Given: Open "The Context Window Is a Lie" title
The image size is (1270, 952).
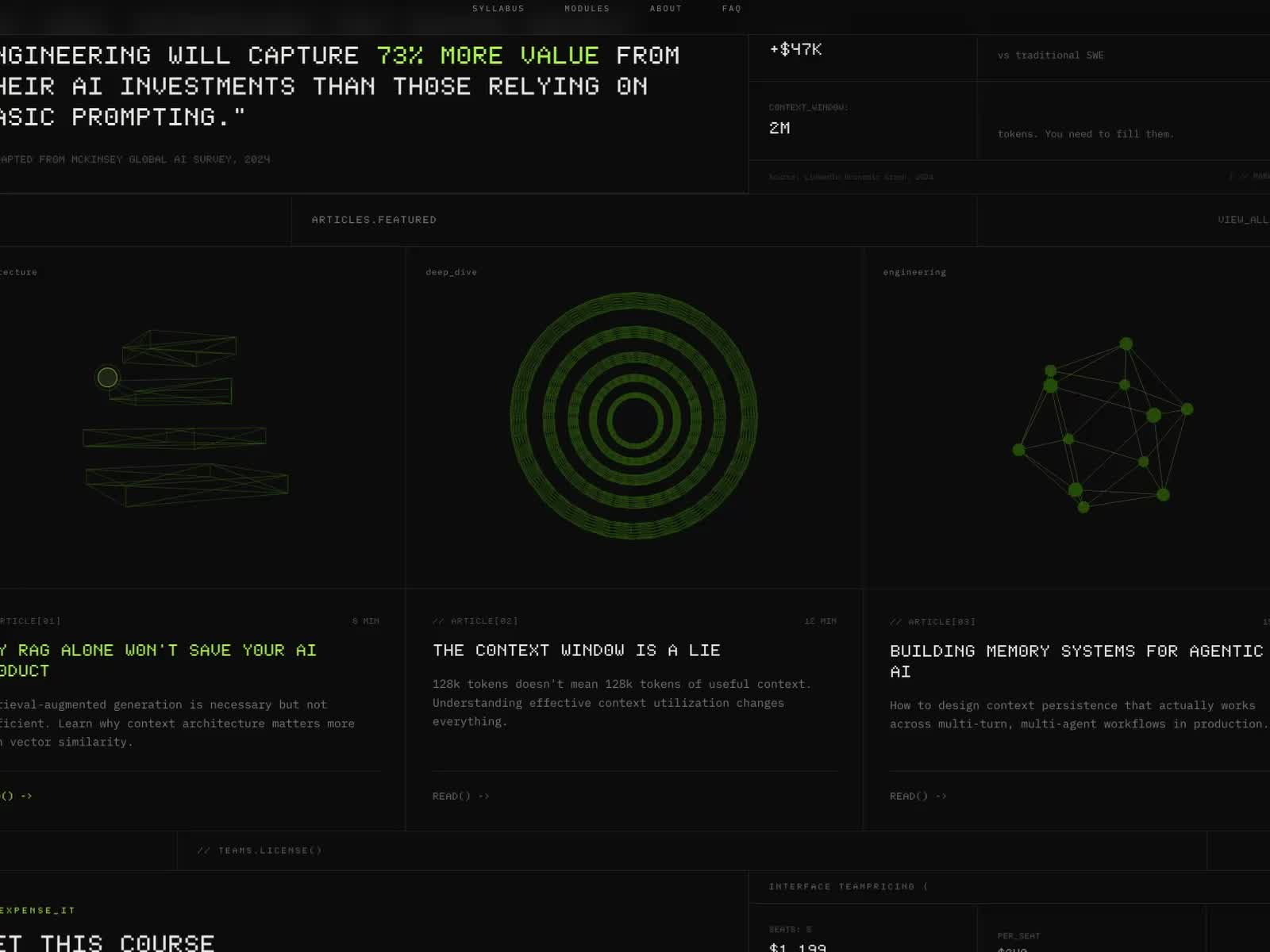Looking at the screenshot, I should tap(576, 651).
